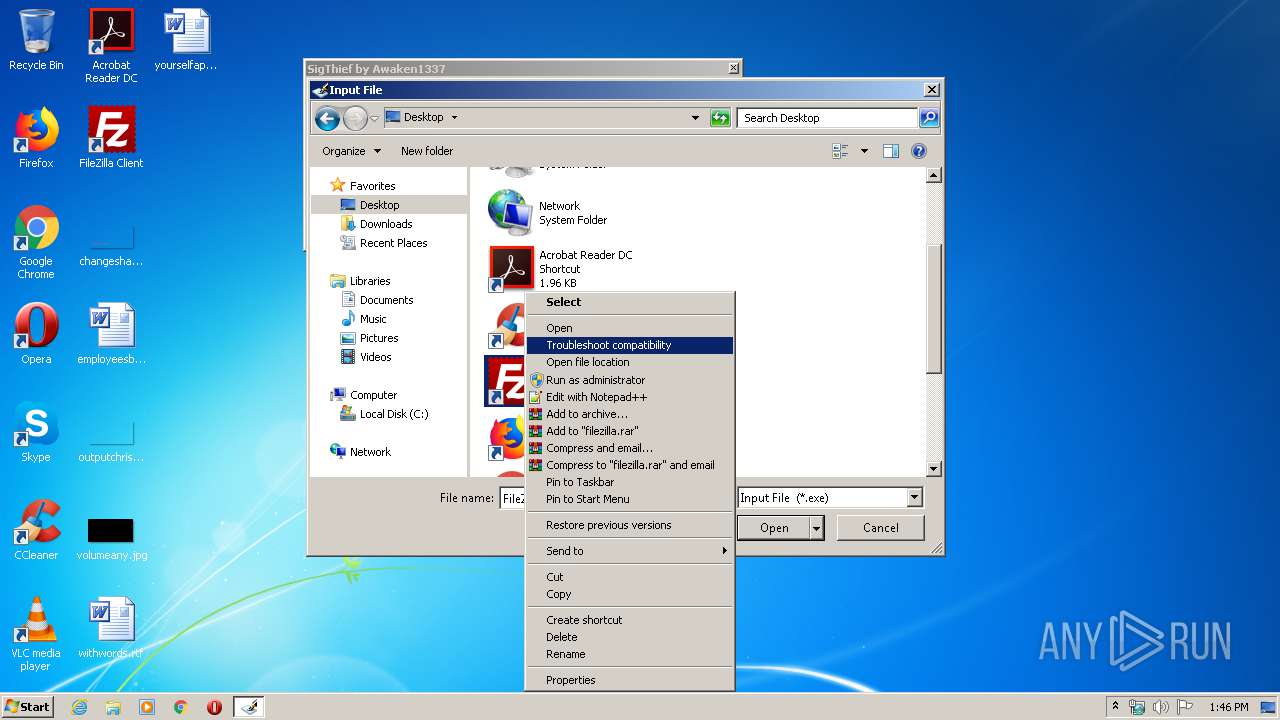This screenshot has height=720, width=1280.
Task: Click the search magnifier icon
Action: 929,118
